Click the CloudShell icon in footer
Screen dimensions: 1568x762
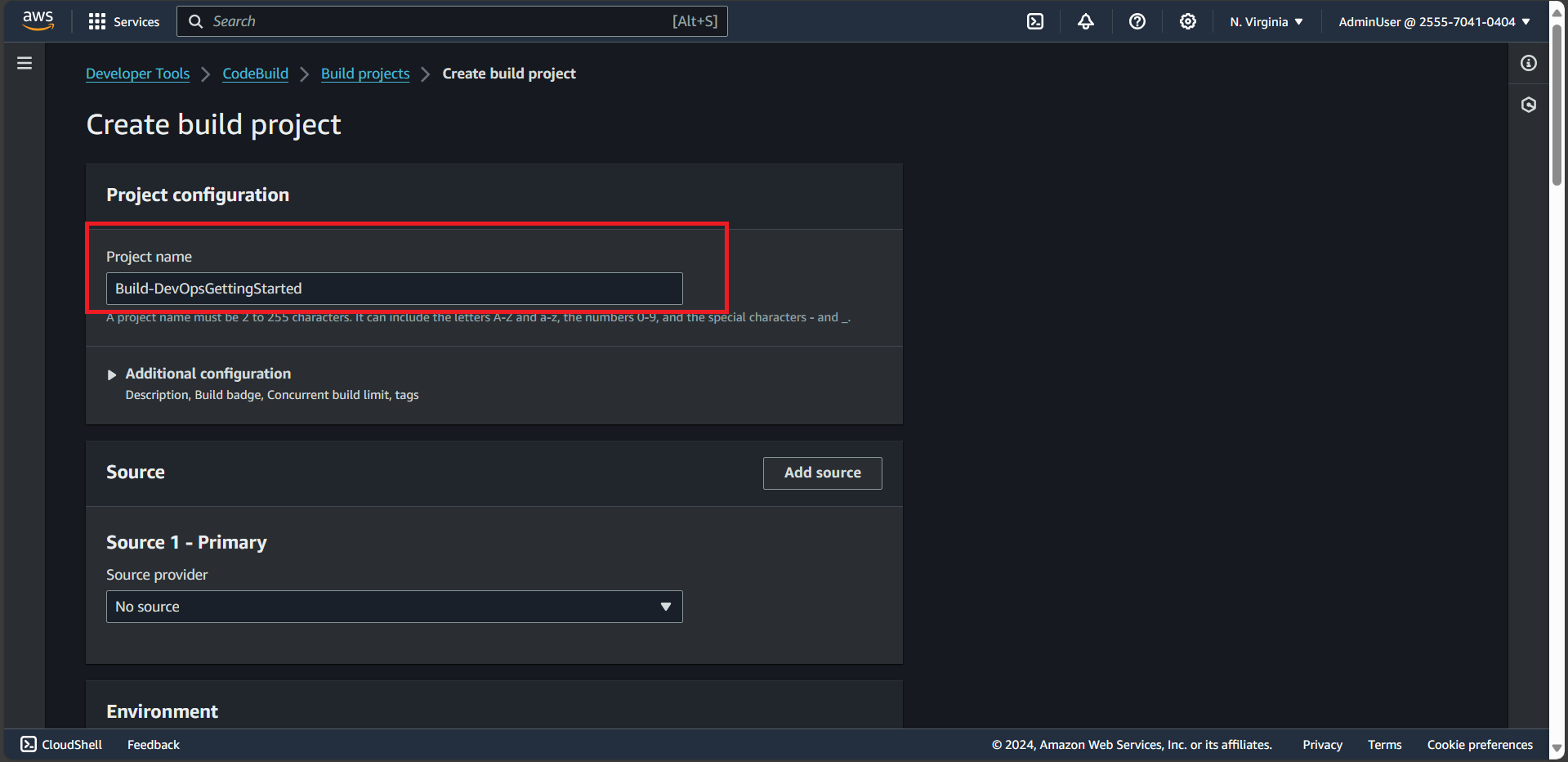(x=29, y=744)
